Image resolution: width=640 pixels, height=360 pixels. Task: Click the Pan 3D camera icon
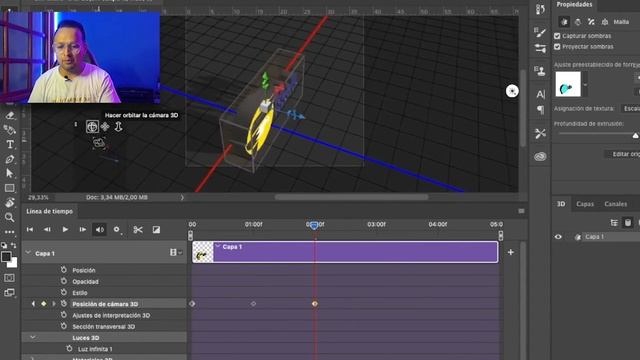point(105,127)
